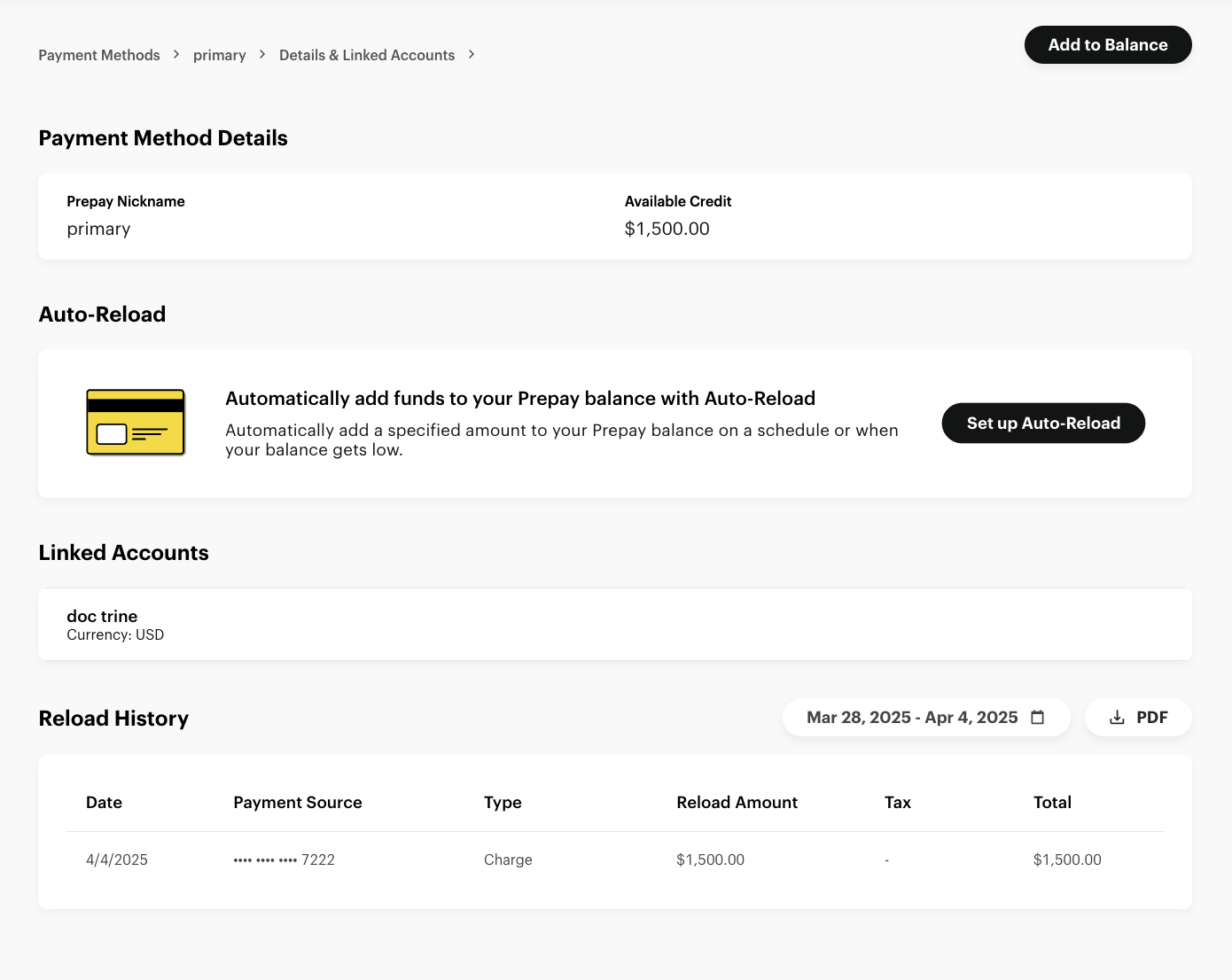Select Details & Linked Accounts breadcrumb
This screenshot has width=1232, height=980.
(x=366, y=55)
